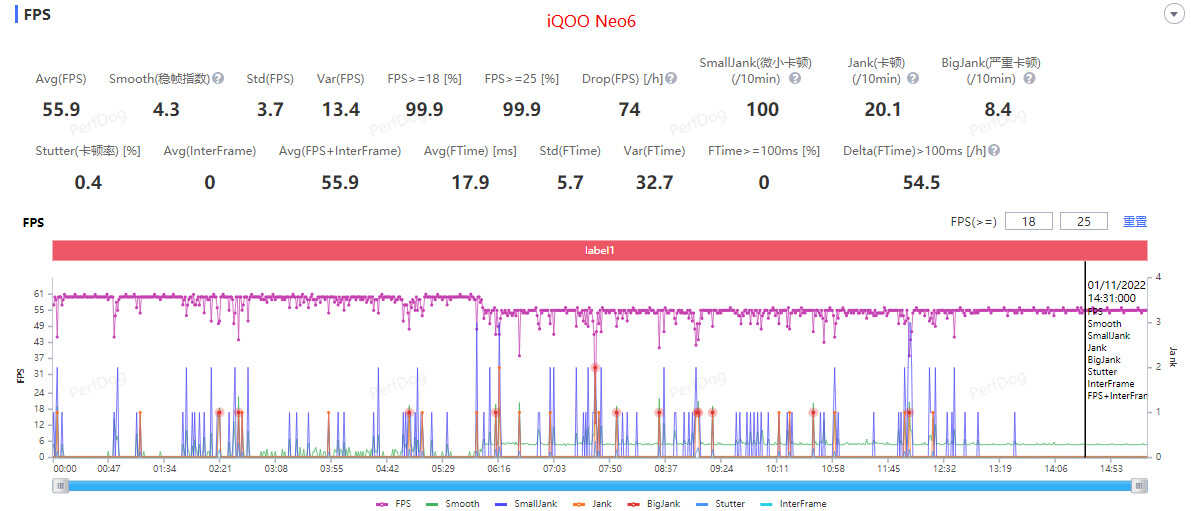The image size is (1191, 511).
Task: Click the Stutter value 0.4
Action: coord(88,182)
